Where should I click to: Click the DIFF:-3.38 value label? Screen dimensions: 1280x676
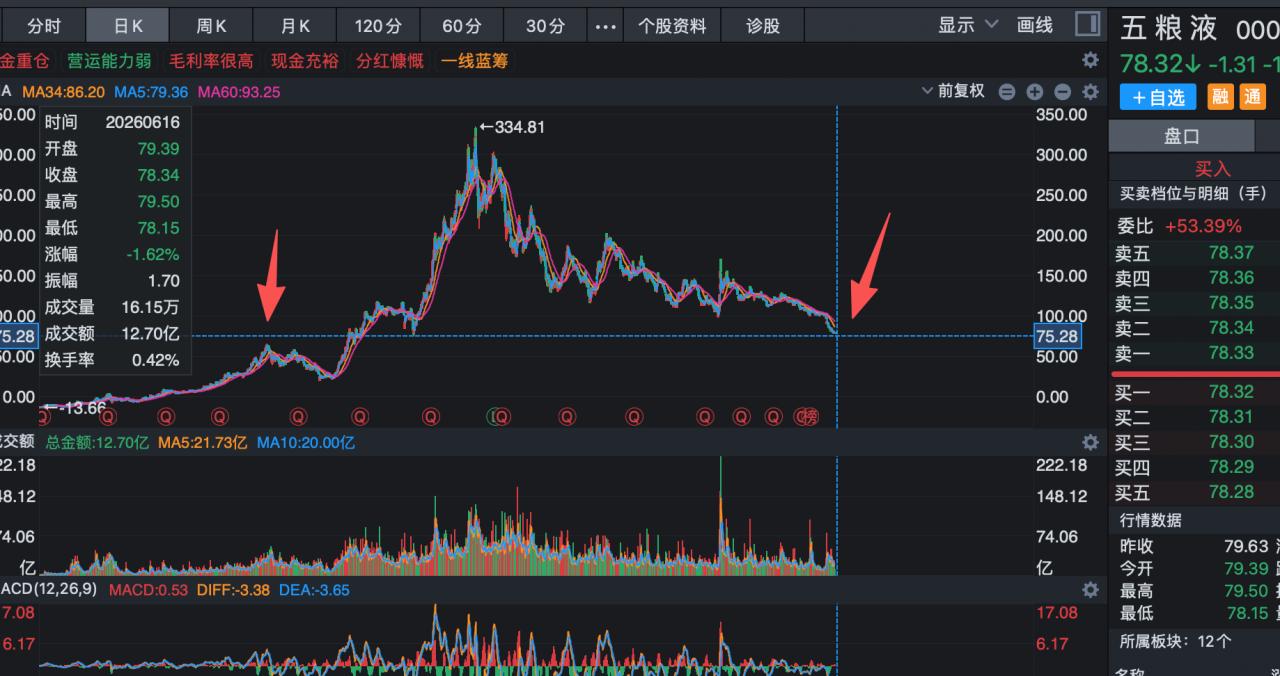pyautogui.click(x=233, y=590)
